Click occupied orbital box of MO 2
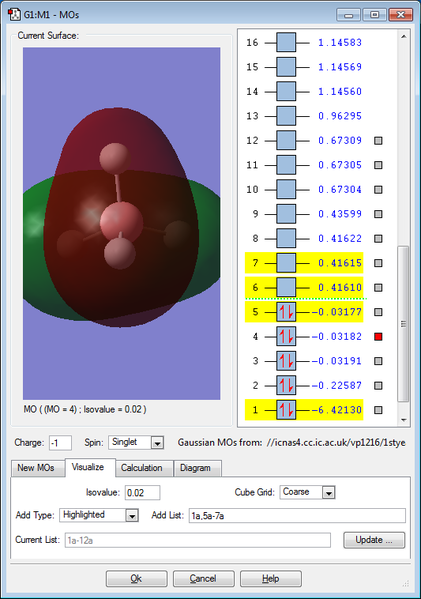Screen dimensions: 421x599 [286, 385]
